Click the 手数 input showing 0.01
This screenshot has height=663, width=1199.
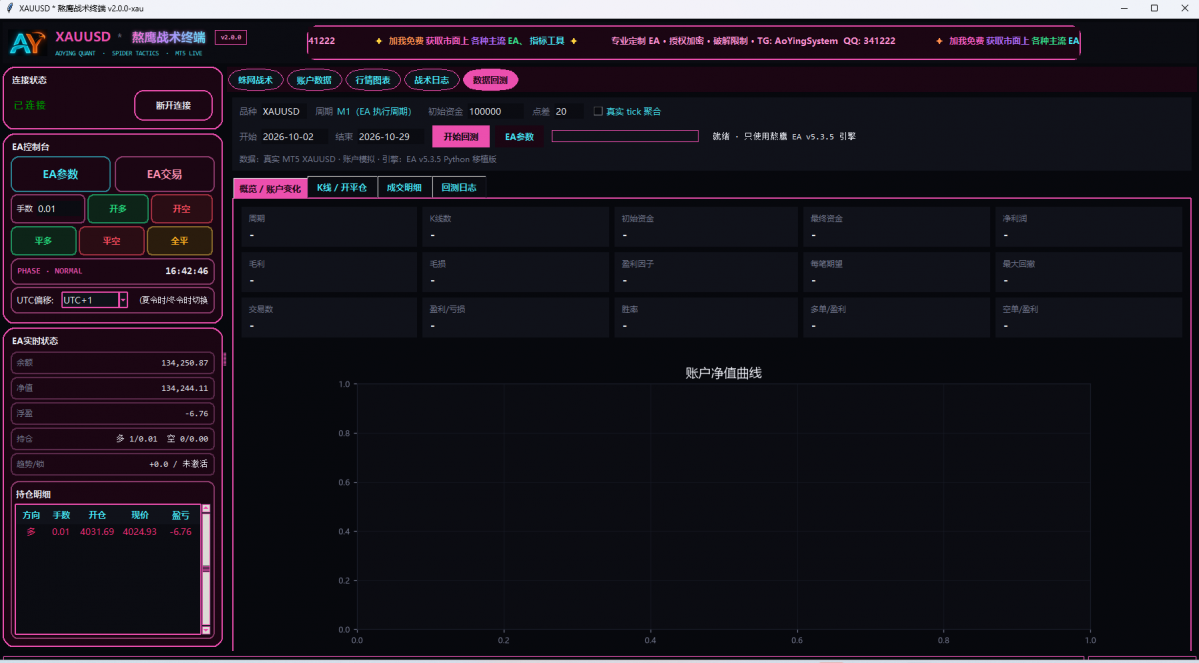tap(60, 209)
